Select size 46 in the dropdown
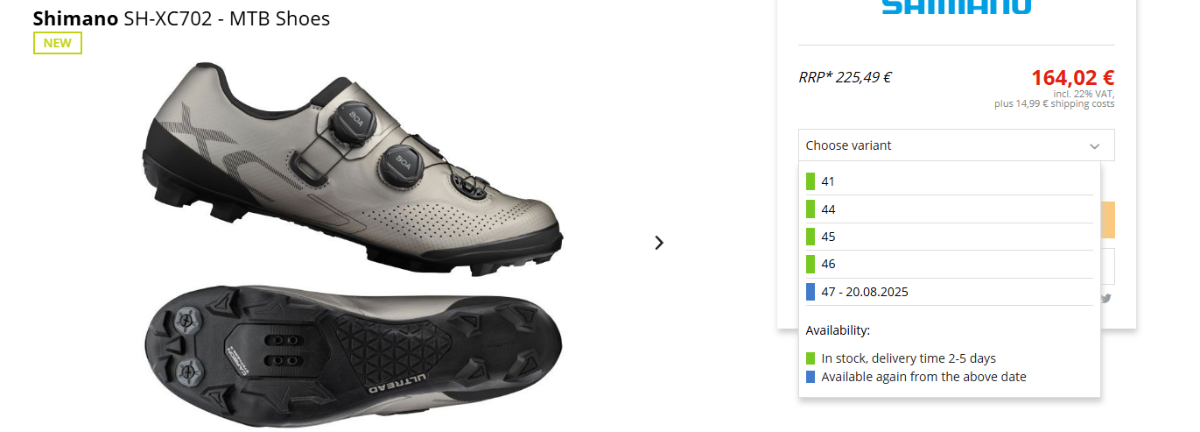Image resolution: width=1200 pixels, height=432 pixels. [949, 264]
